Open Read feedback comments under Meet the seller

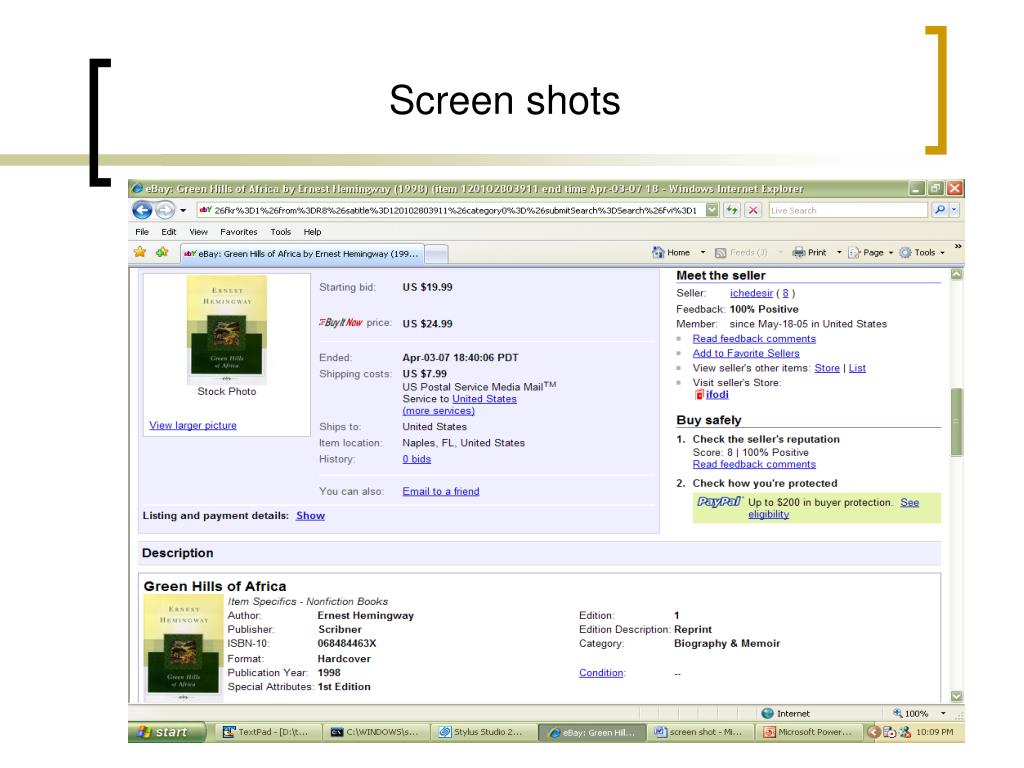tap(754, 338)
